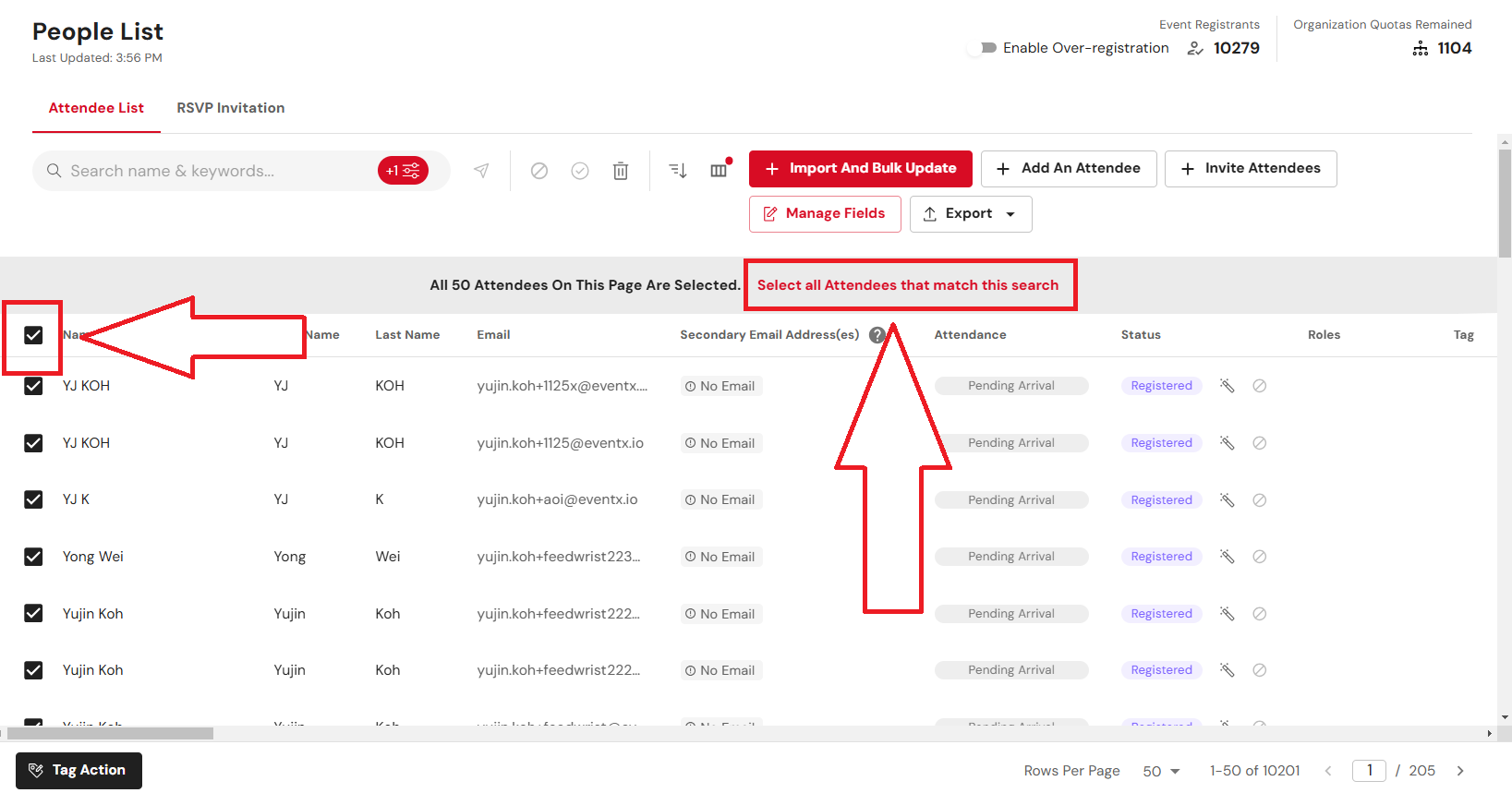Click the check-circle approve toolbar icon
This screenshot has width=1512, height=793.
[x=580, y=171]
